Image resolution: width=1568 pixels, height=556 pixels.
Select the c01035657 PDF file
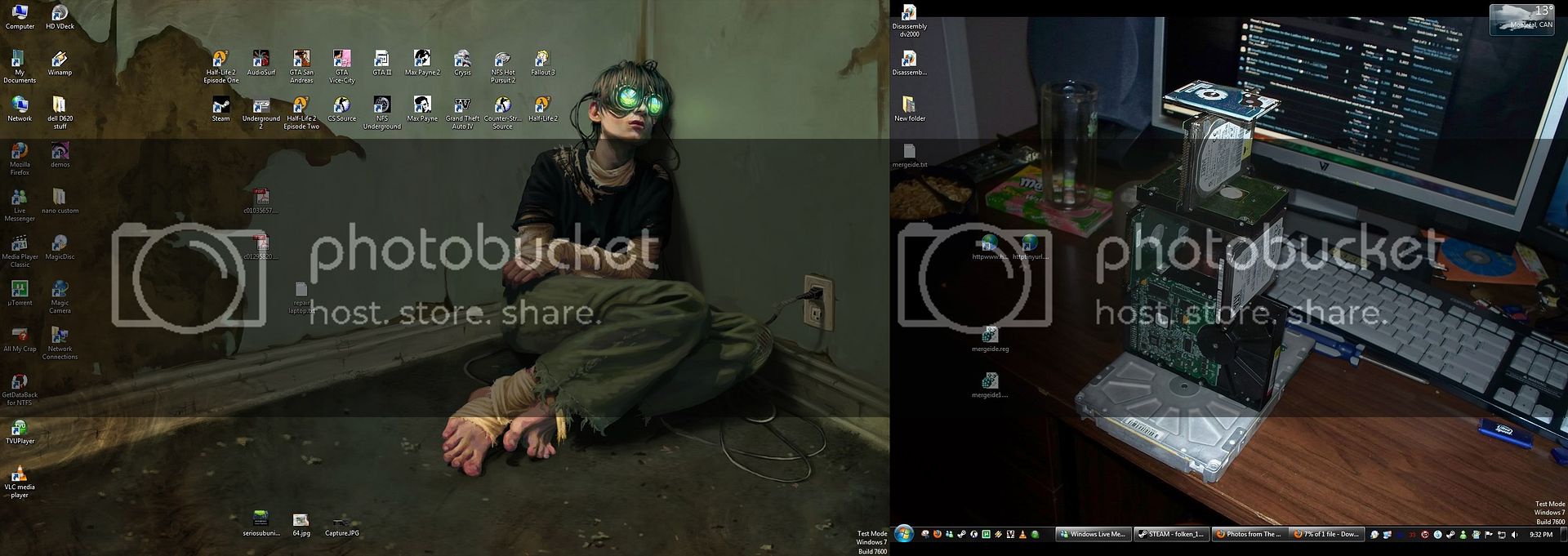click(x=261, y=201)
